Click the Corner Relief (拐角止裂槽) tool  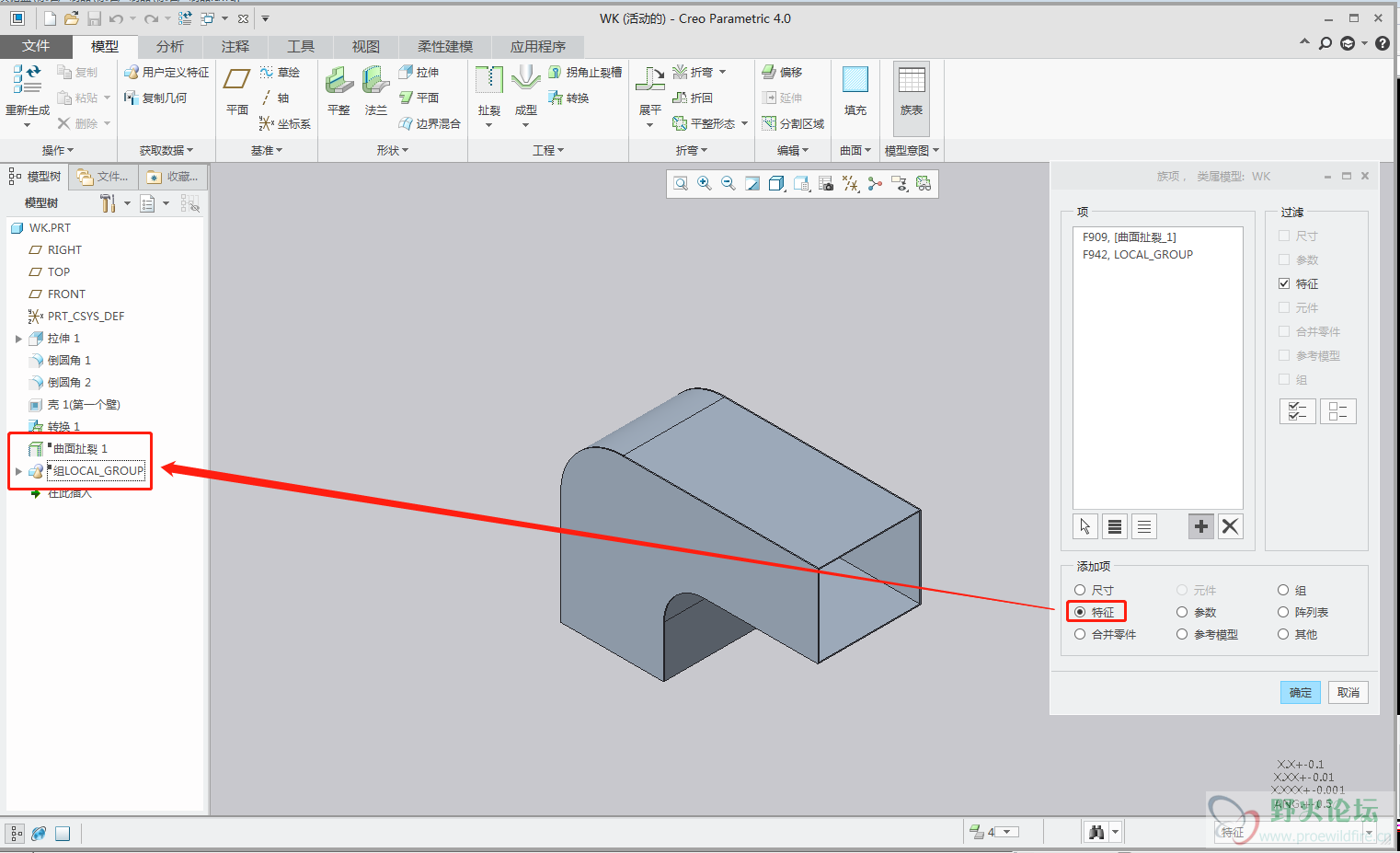coord(585,72)
